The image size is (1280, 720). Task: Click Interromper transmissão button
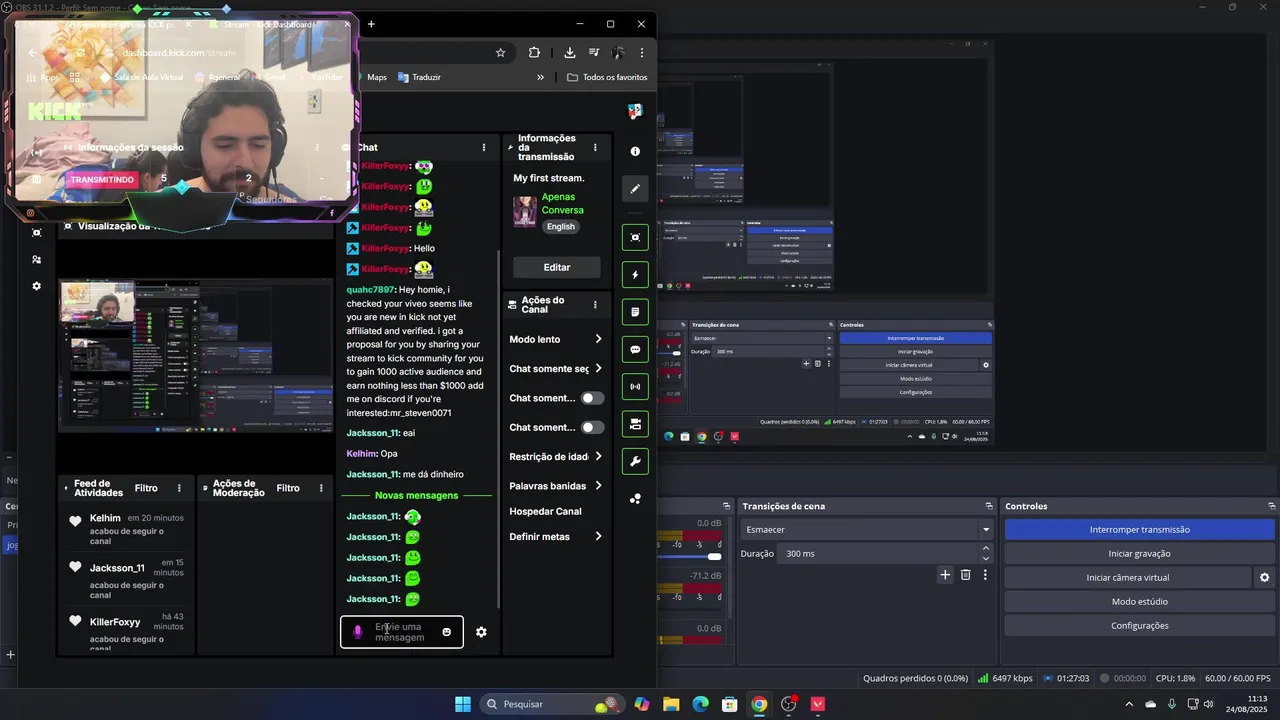(1140, 529)
